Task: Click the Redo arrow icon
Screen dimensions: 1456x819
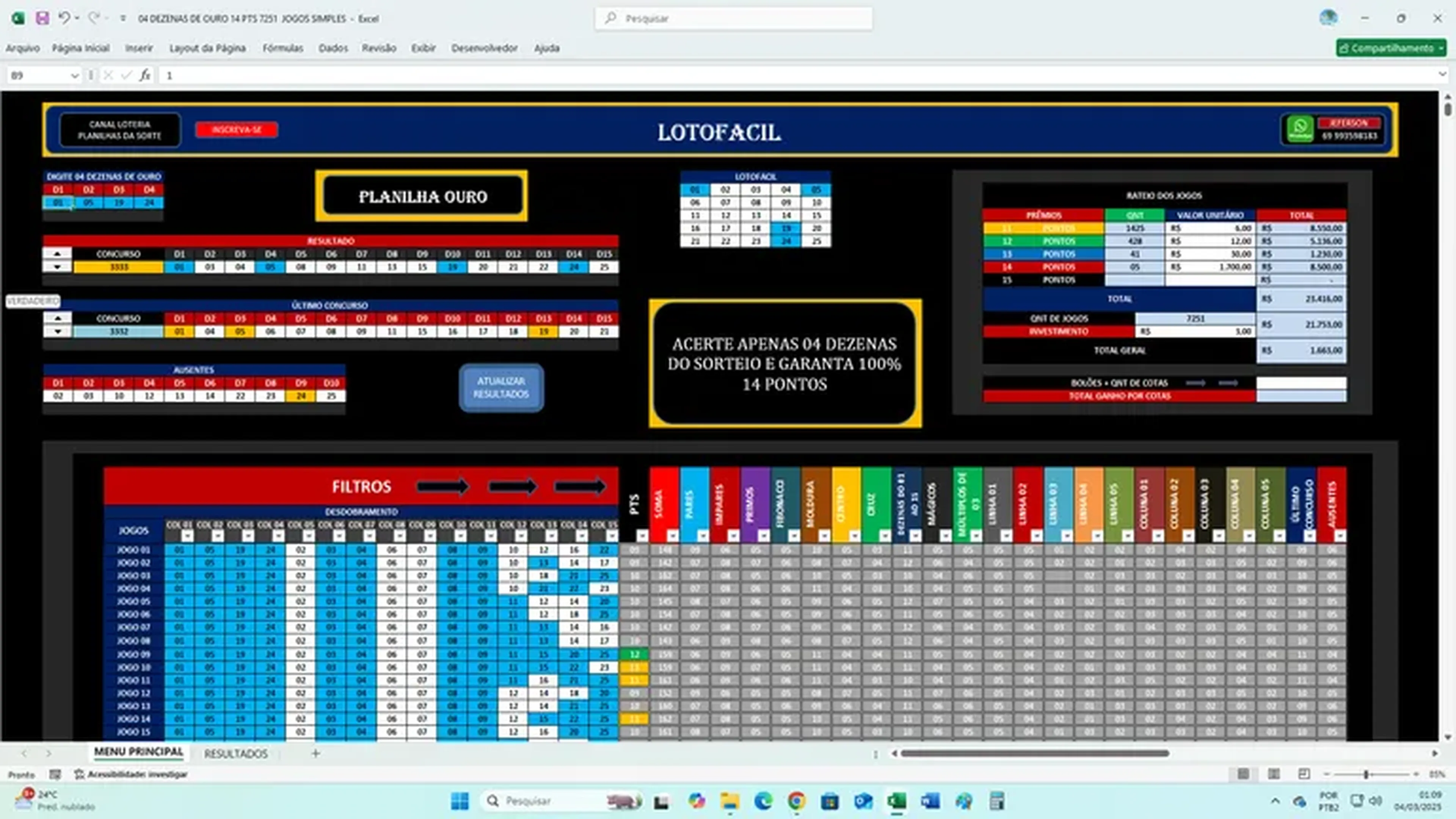Action: tap(94, 18)
